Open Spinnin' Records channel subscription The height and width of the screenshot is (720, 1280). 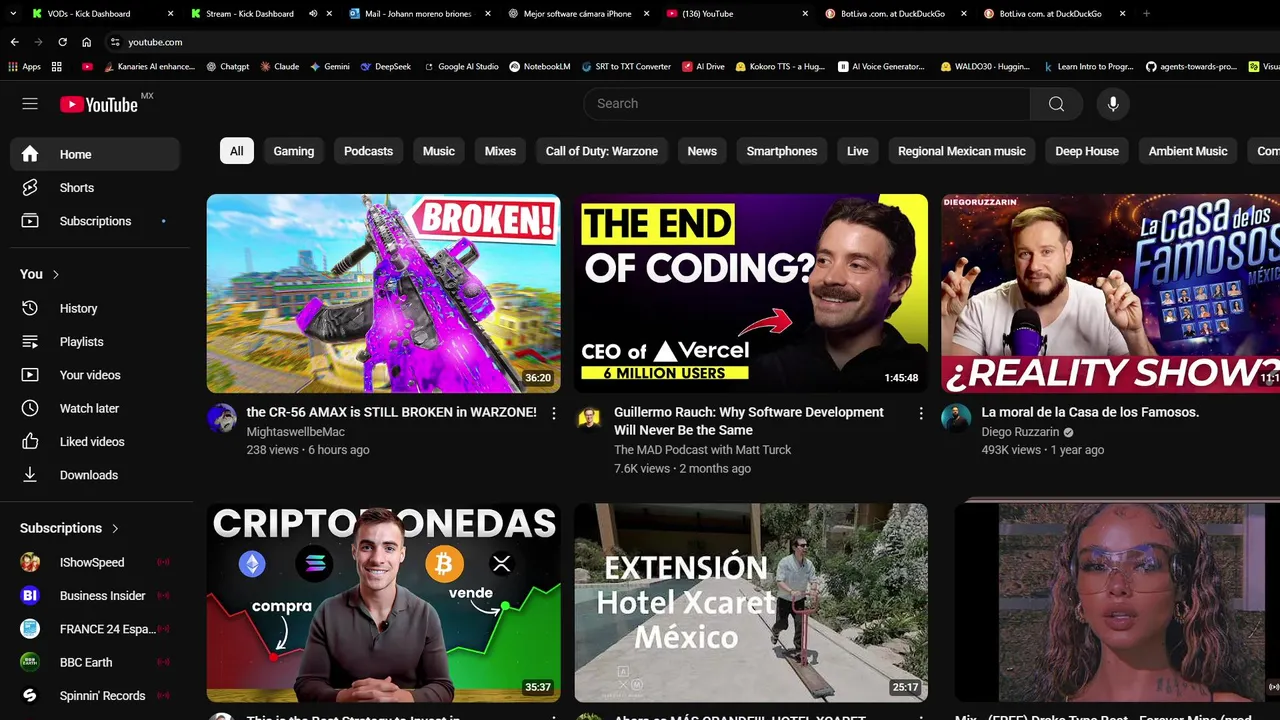pos(95,696)
